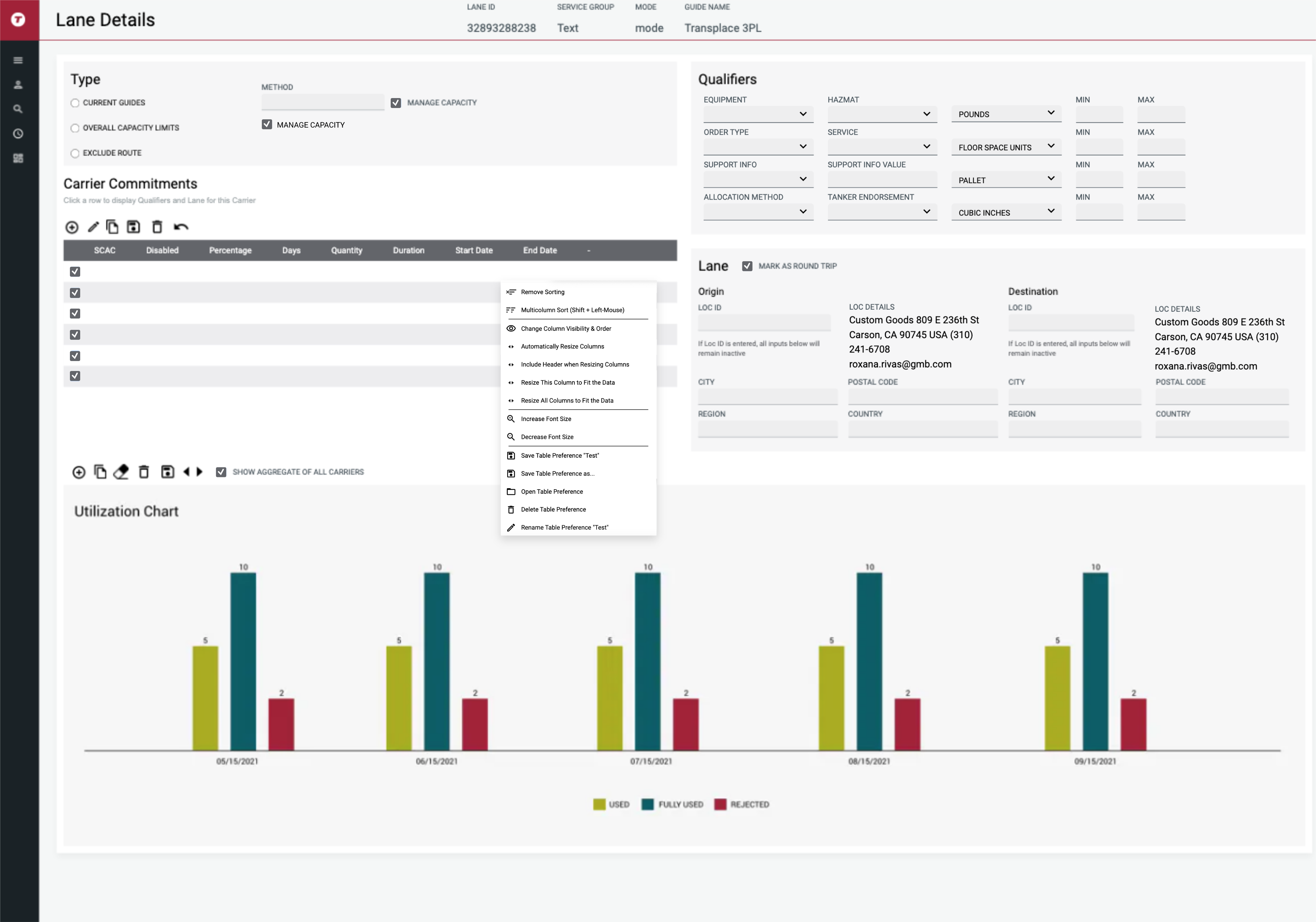Click the Method input field
Image resolution: width=1316 pixels, height=922 pixels.
click(x=323, y=103)
